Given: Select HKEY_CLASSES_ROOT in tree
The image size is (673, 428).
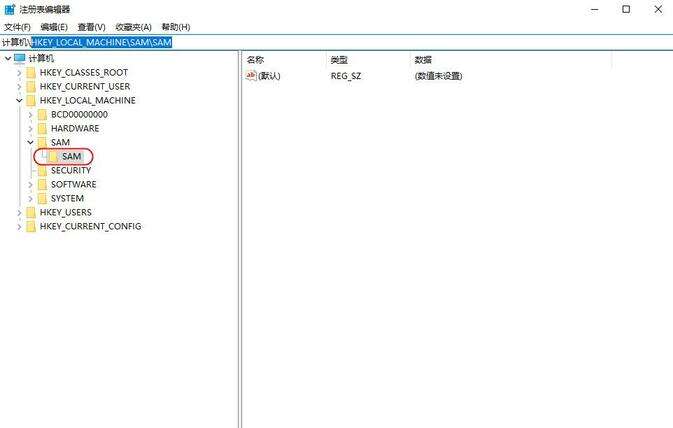Looking at the screenshot, I should tap(84, 73).
